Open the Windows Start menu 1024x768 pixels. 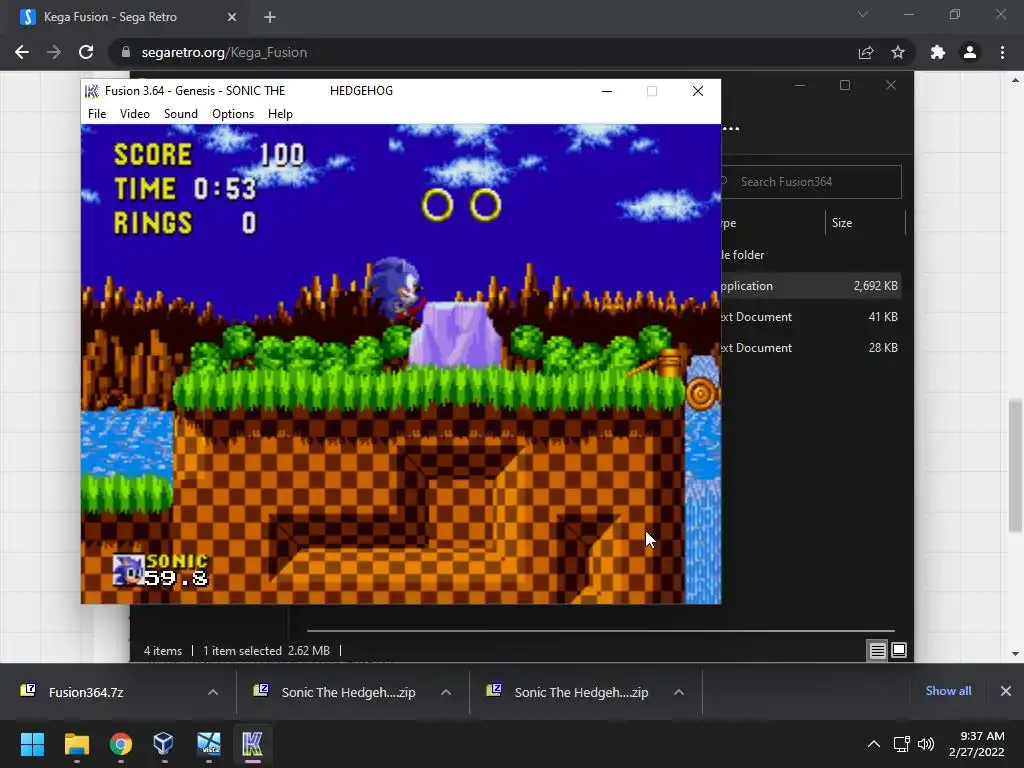[33, 744]
